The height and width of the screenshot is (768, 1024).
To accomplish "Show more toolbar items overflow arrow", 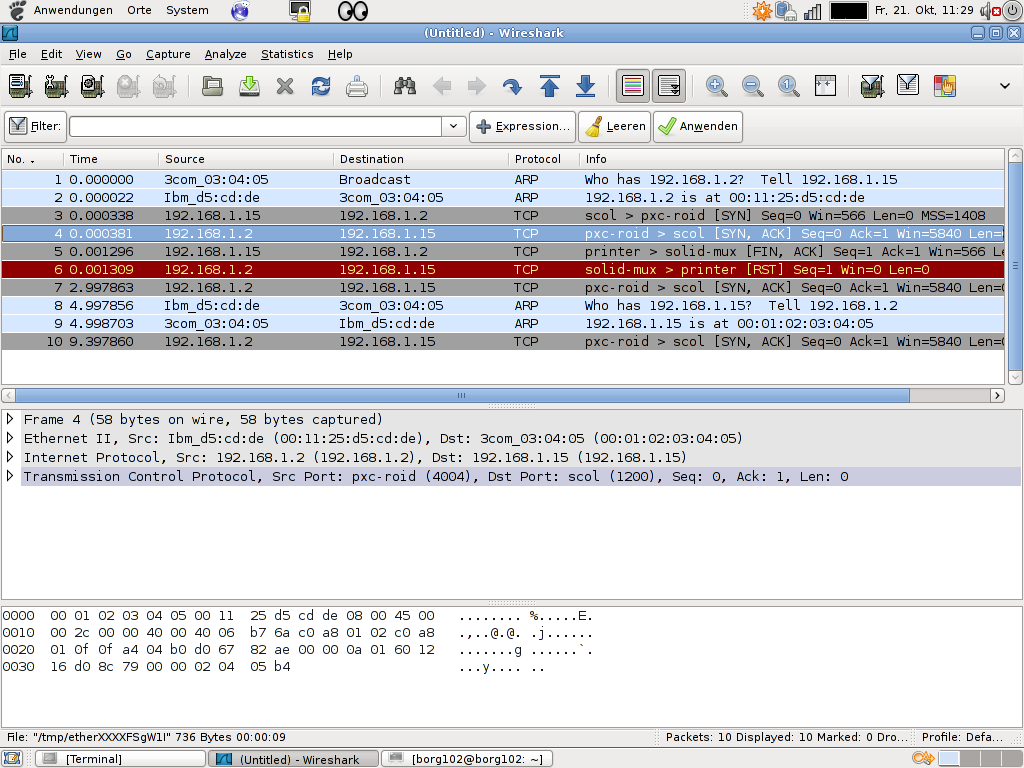I will tap(1004, 86).
